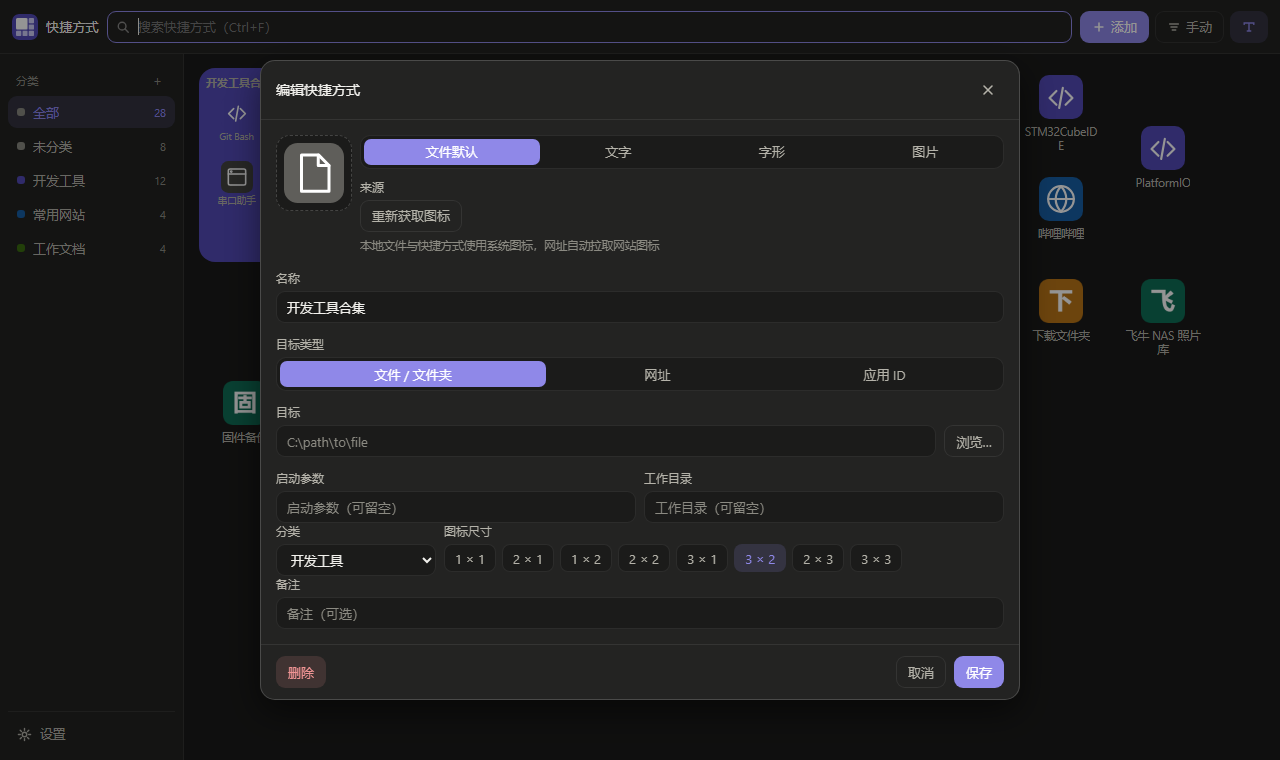Screen dimensions: 1280x760
Task: Click the 备注 input field
Action: point(640,613)
